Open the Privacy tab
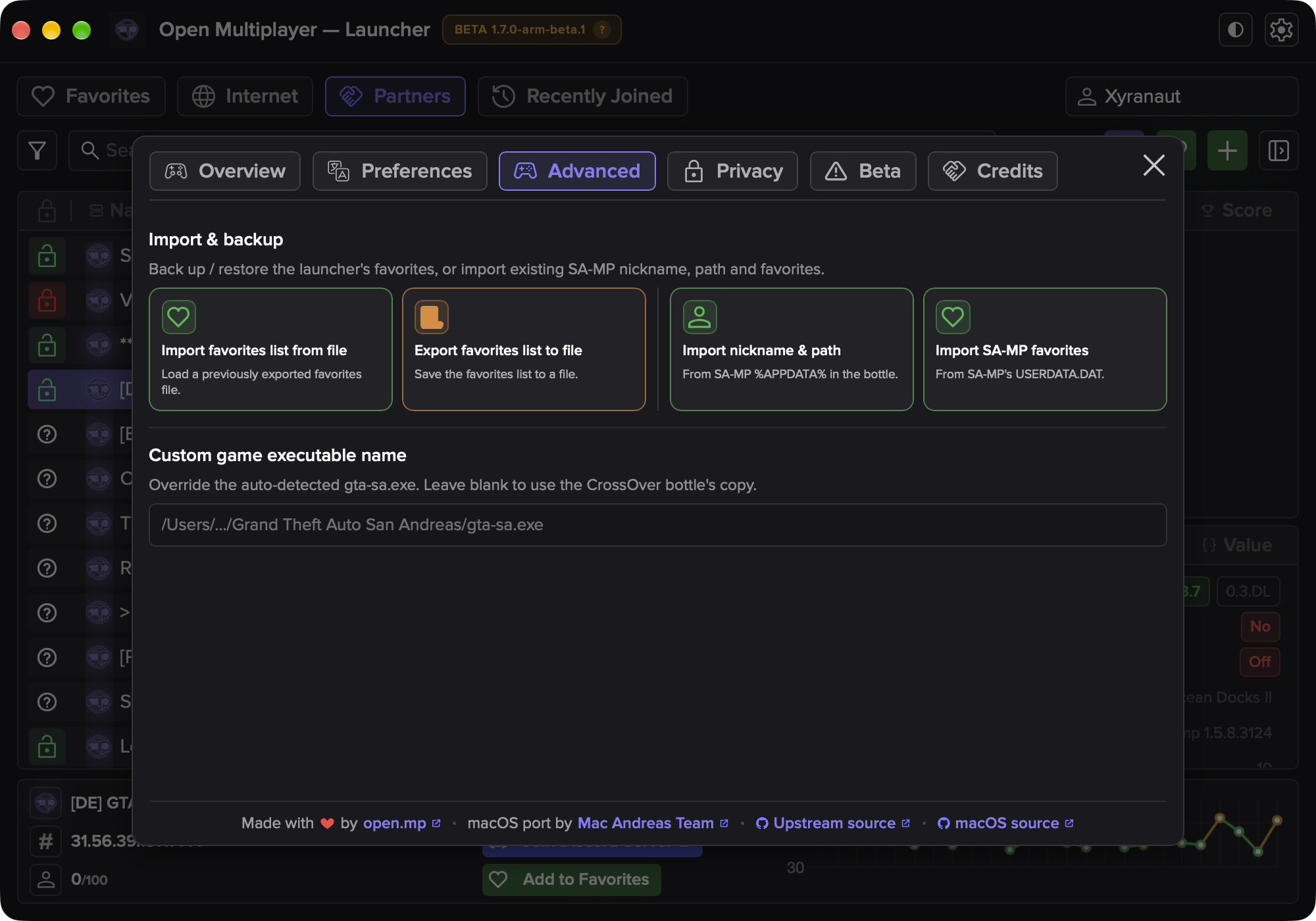This screenshot has width=1316, height=921. click(x=732, y=171)
